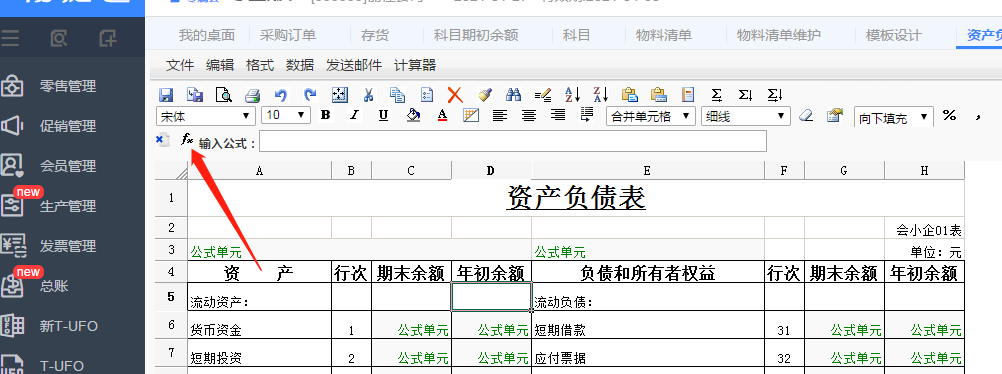This screenshot has width=1002, height=374.
Task: Open the 编辑 menu
Action: pyautogui.click(x=220, y=65)
